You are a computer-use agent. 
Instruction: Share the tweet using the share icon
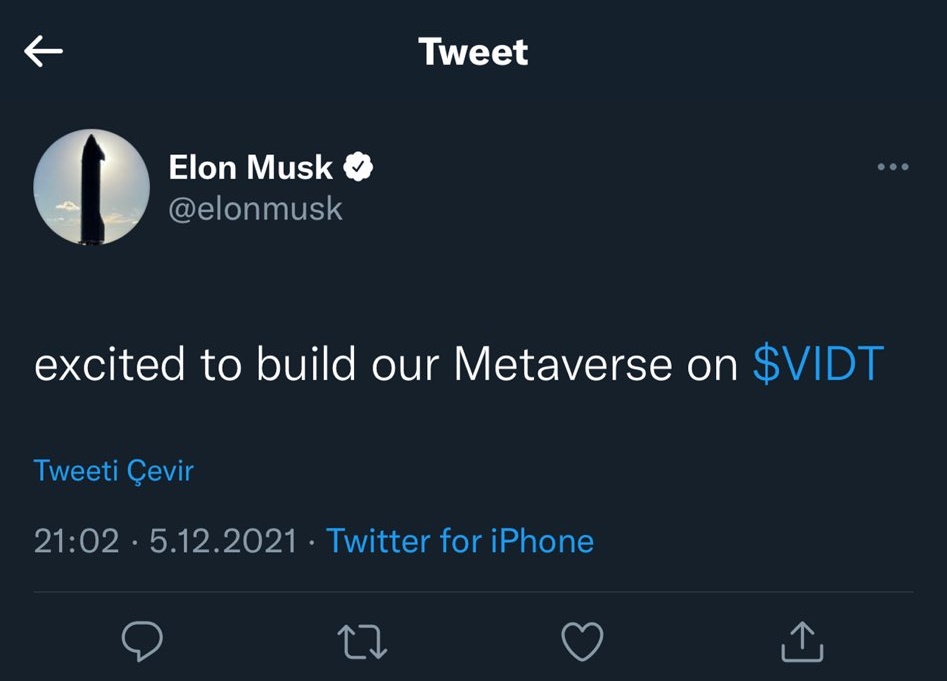coord(802,641)
